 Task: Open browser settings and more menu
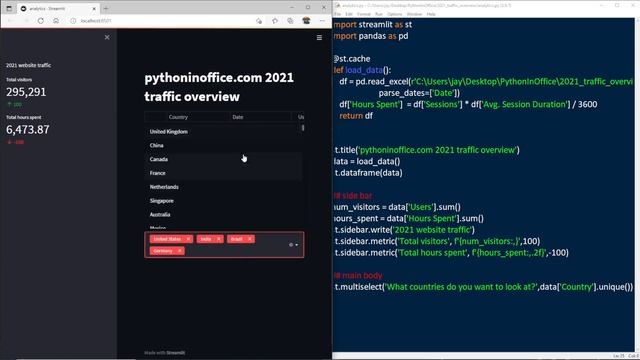coord(322,21)
